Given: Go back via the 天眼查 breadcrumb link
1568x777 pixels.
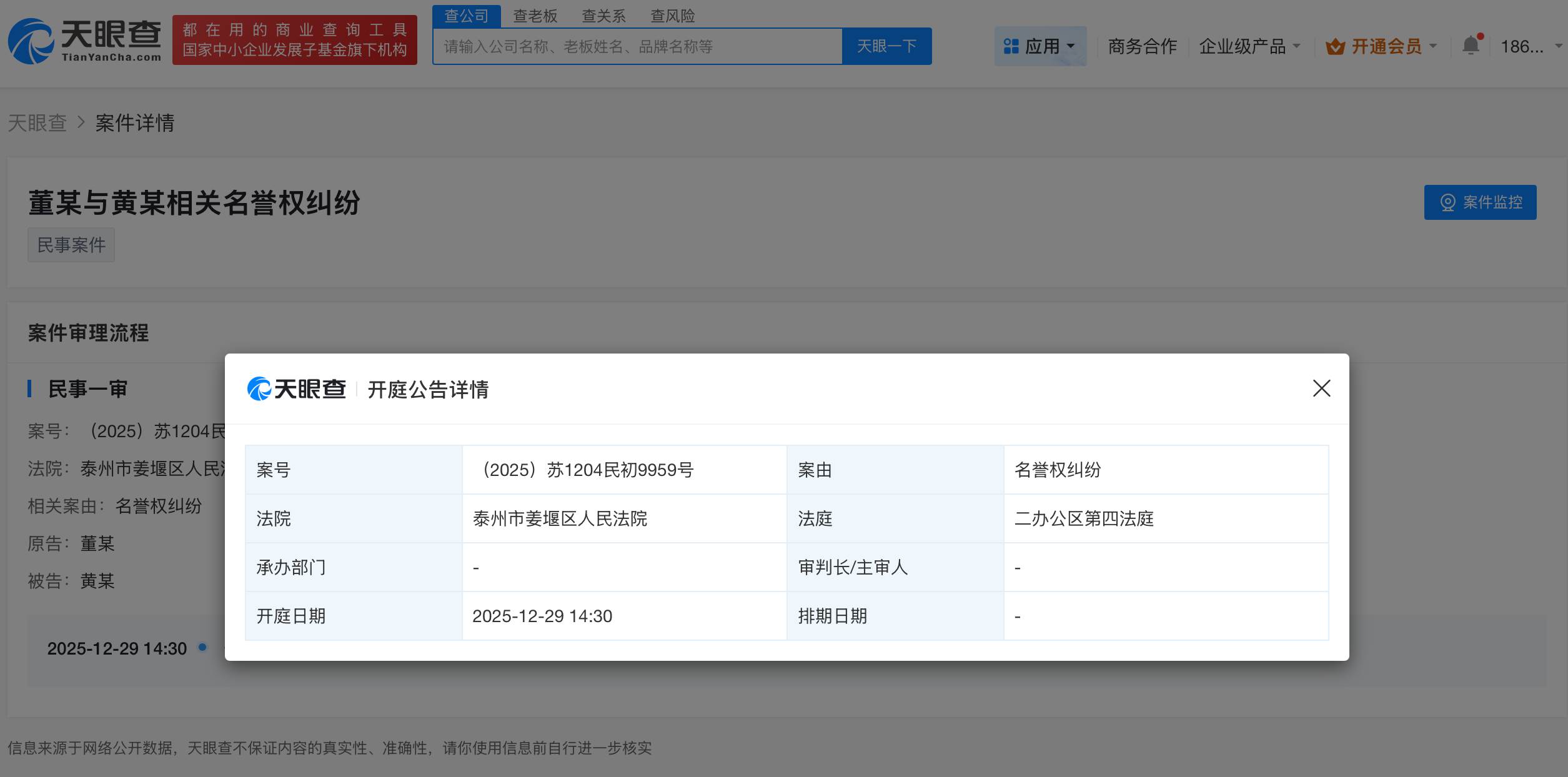Looking at the screenshot, I should (37, 123).
